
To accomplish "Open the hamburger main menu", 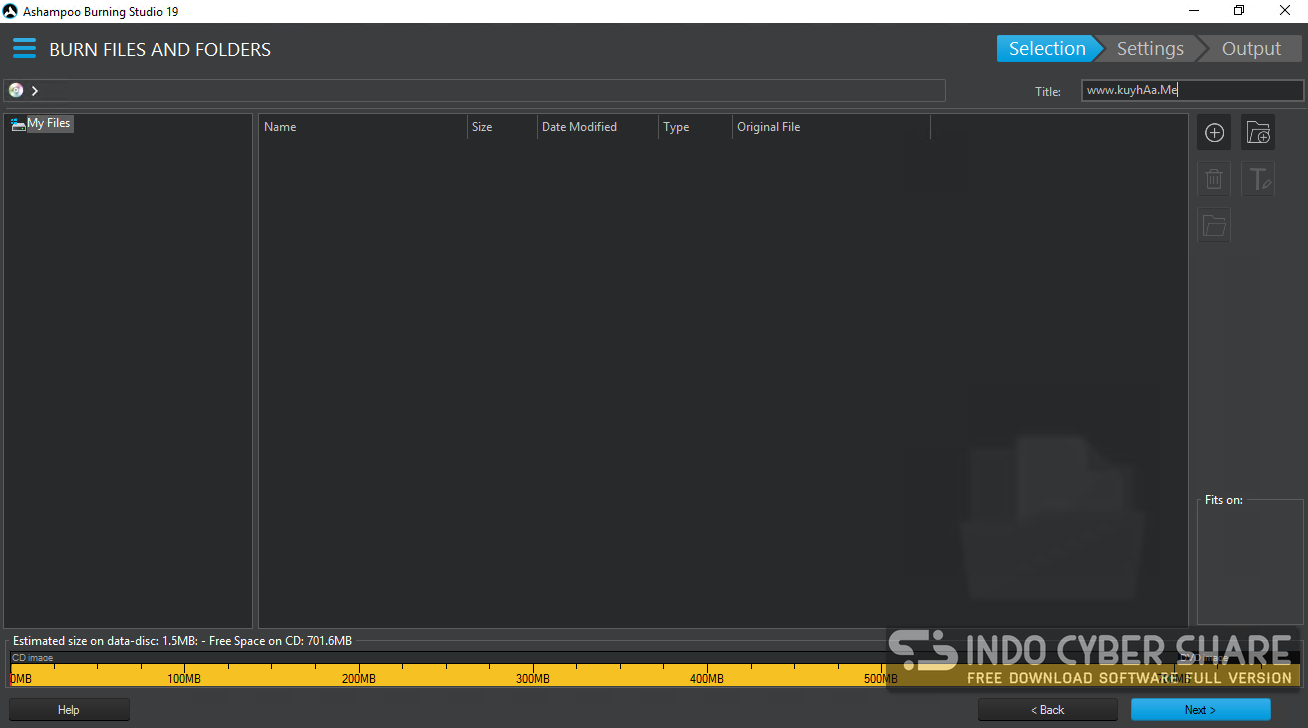I will click(24, 48).
